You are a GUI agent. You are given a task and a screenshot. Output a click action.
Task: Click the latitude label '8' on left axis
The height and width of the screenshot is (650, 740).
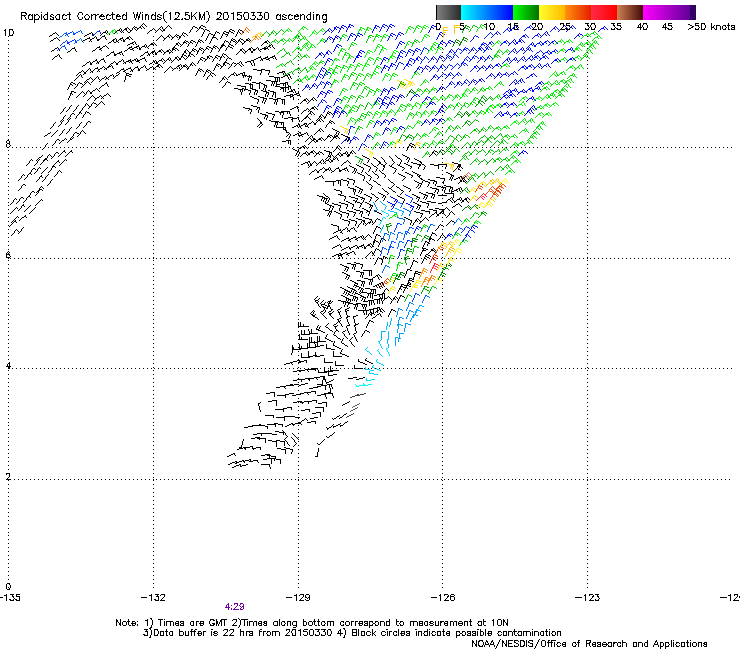[x=8, y=144]
